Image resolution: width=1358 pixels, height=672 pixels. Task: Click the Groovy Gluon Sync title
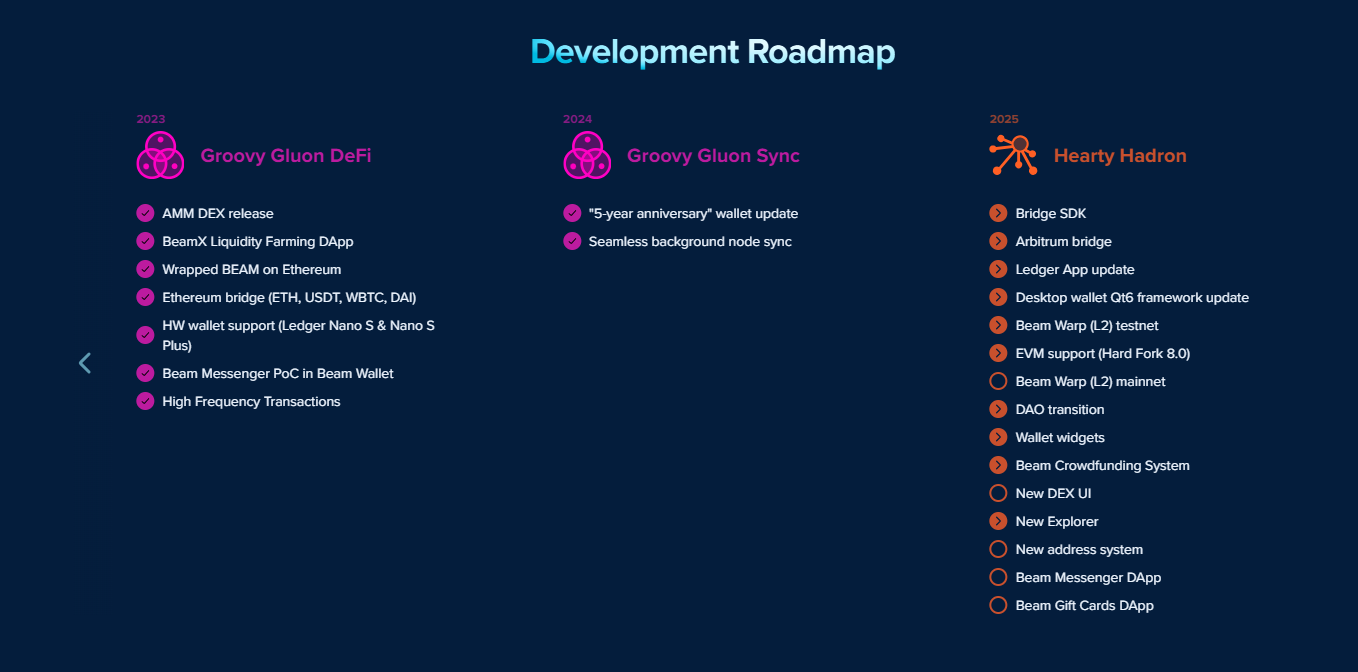713,156
